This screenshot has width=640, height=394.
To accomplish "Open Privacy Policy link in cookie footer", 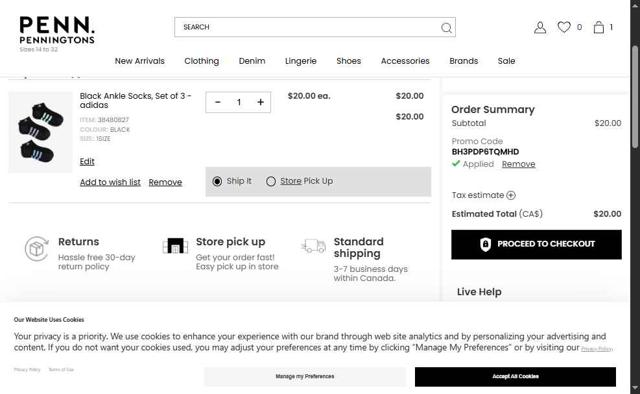I will tap(27, 370).
